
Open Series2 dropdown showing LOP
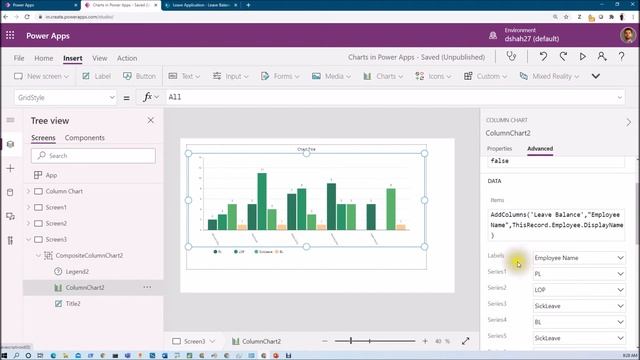(x=579, y=290)
